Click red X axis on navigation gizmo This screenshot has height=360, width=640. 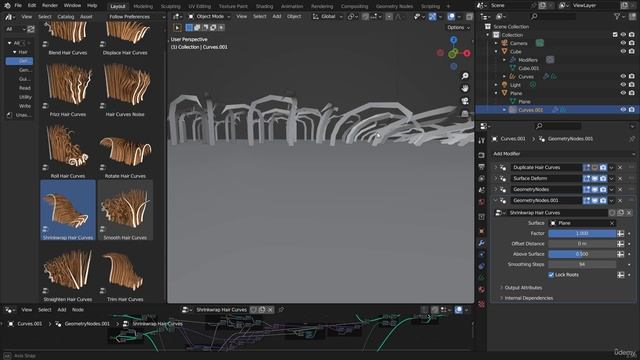pos(467,53)
